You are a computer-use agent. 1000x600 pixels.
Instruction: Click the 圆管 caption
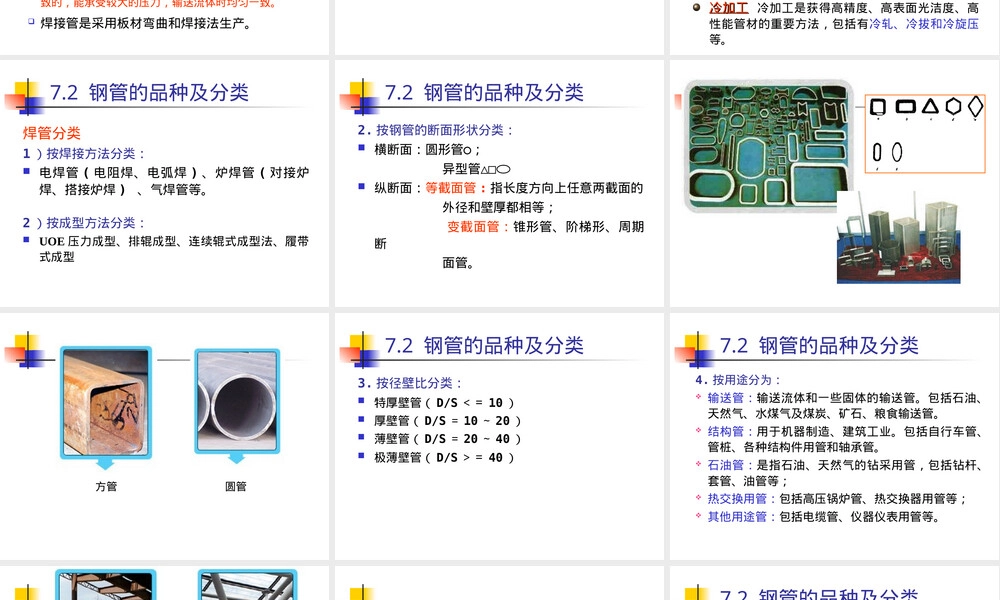tap(236, 487)
